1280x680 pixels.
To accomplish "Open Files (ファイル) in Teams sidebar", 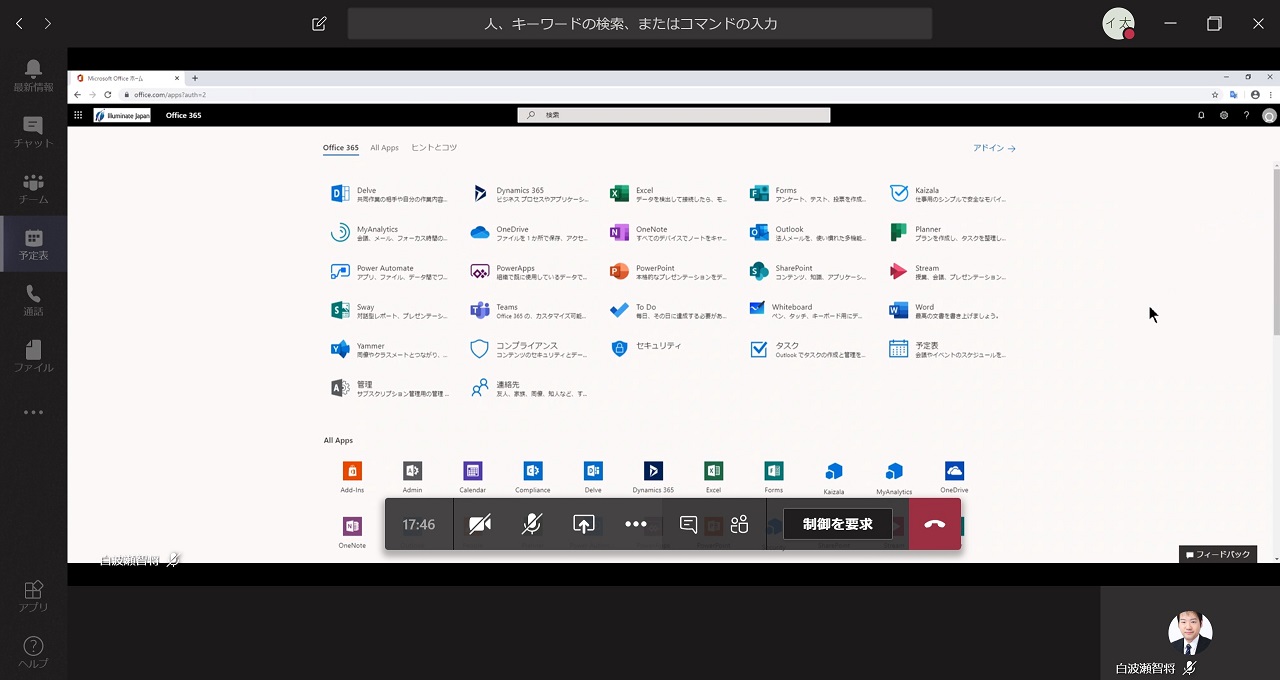I will (33, 356).
